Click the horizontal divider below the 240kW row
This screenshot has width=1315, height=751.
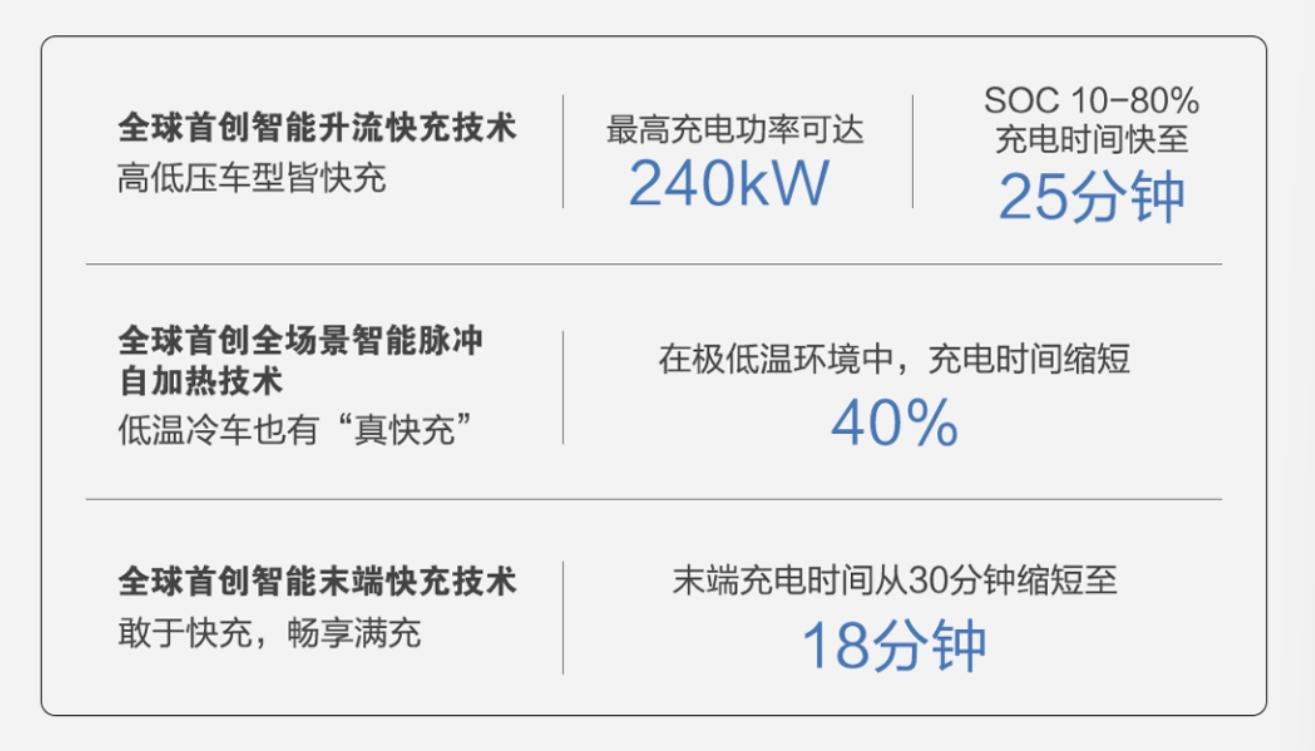(x=653, y=264)
